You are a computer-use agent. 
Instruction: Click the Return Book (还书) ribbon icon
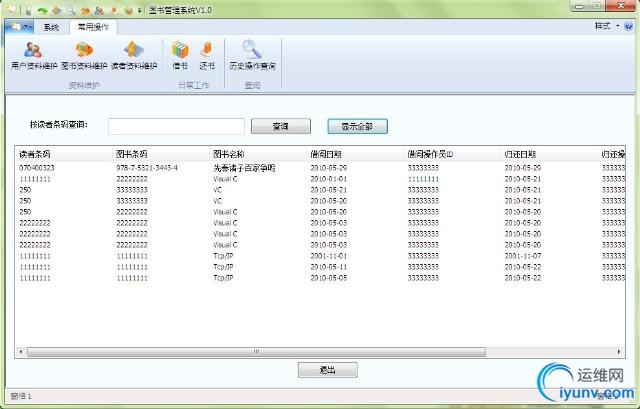point(207,56)
